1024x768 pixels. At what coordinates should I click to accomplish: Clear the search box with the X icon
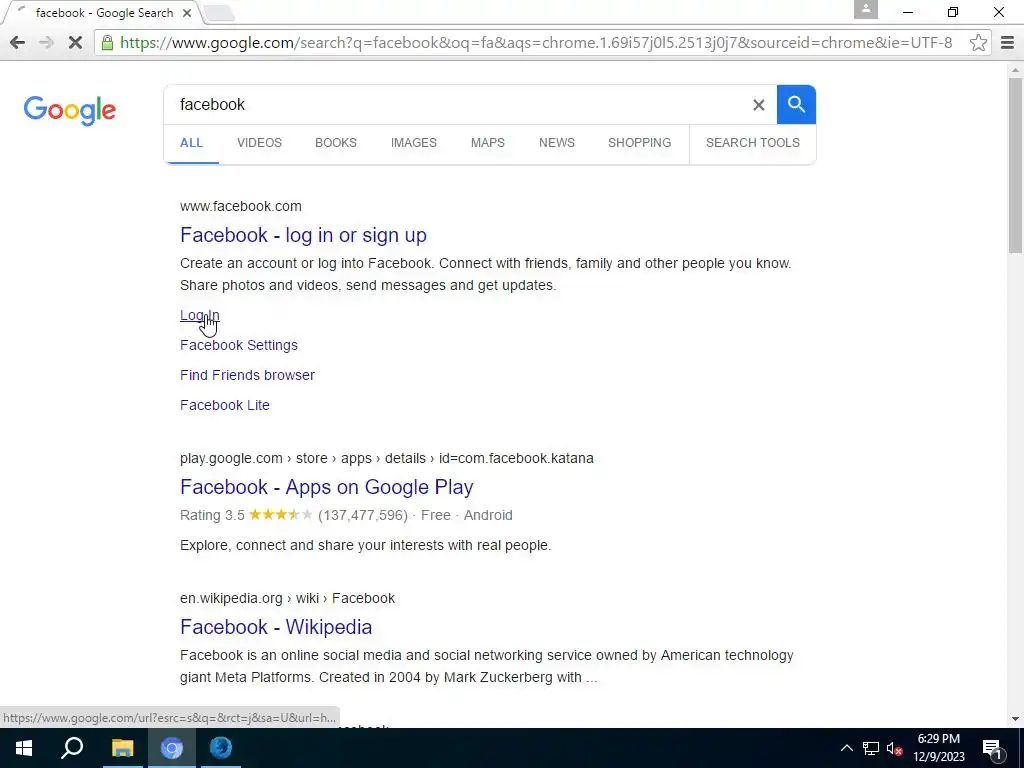758,104
